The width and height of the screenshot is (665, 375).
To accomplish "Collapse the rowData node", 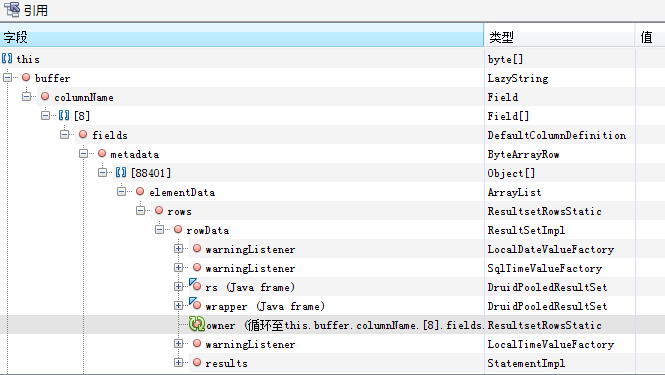I will (159, 229).
